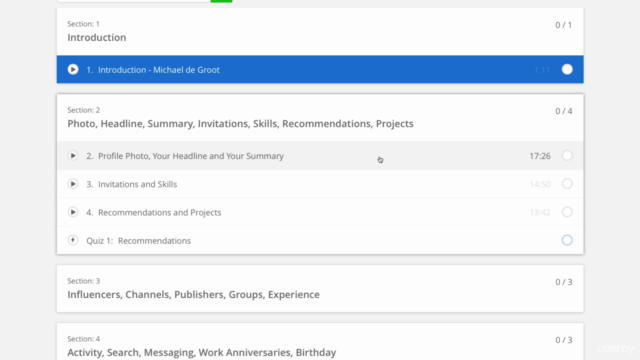Click the 'Section: 3' label
640x360 pixels.
coord(84,281)
